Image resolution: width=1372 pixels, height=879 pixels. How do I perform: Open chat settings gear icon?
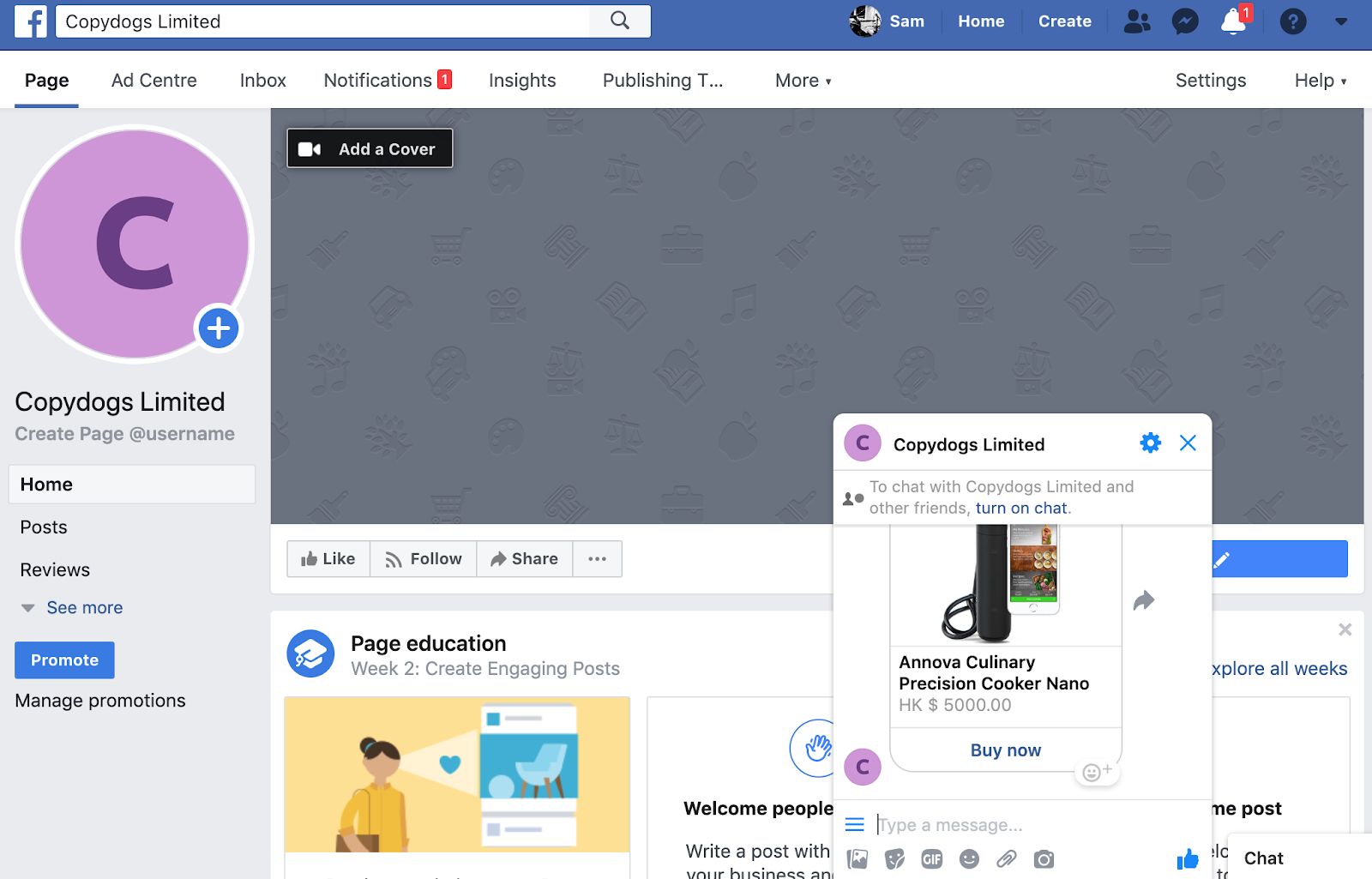(1151, 443)
